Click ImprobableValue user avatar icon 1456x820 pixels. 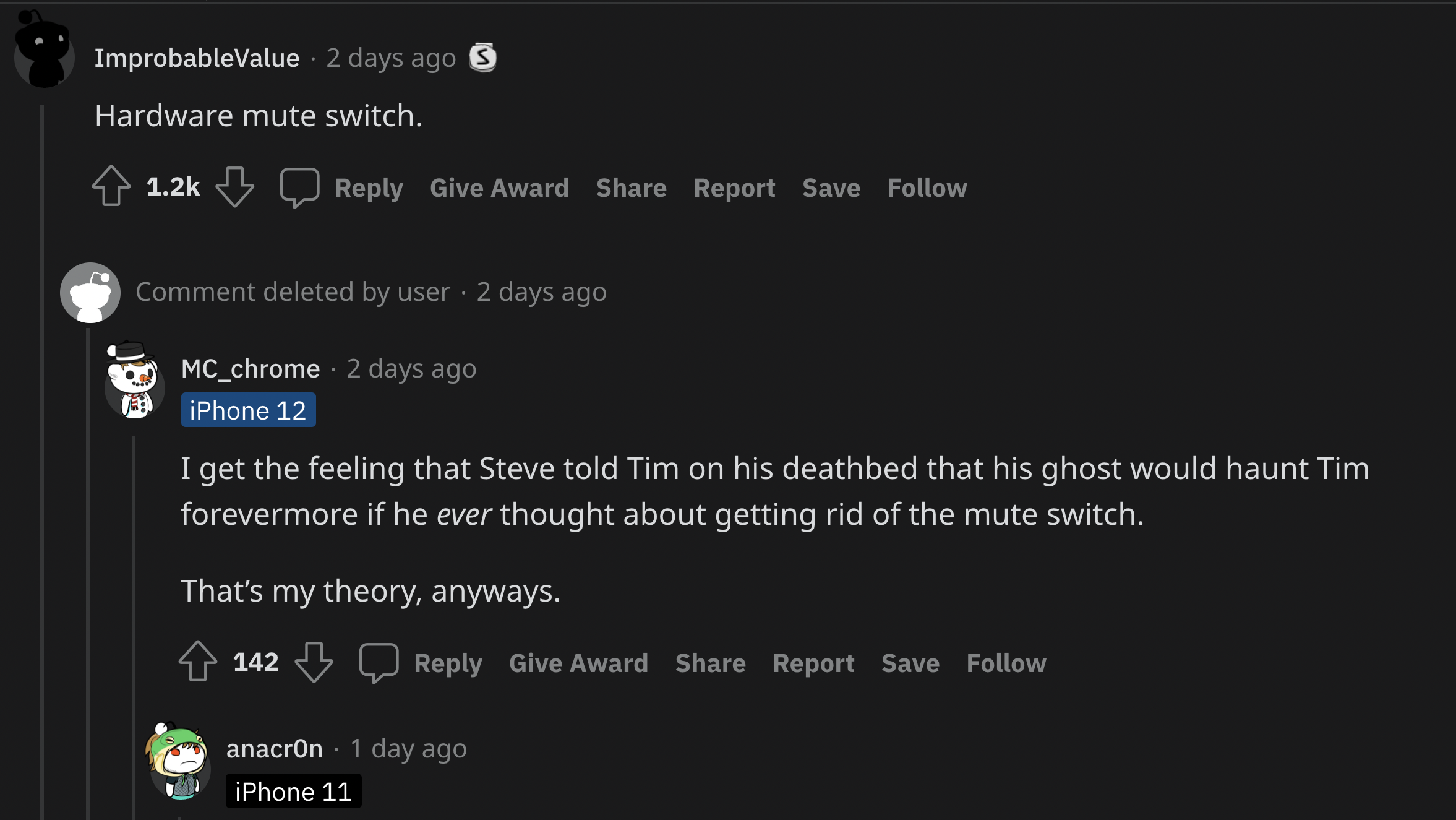click(x=44, y=57)
